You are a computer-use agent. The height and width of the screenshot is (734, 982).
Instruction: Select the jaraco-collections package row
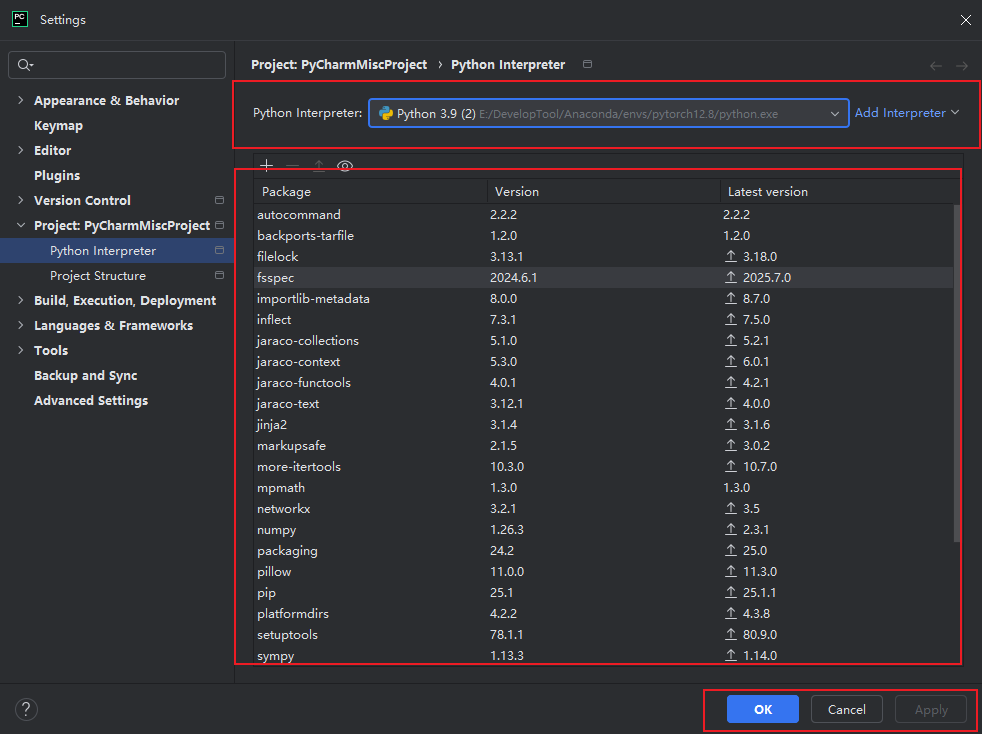click(604, 341)
